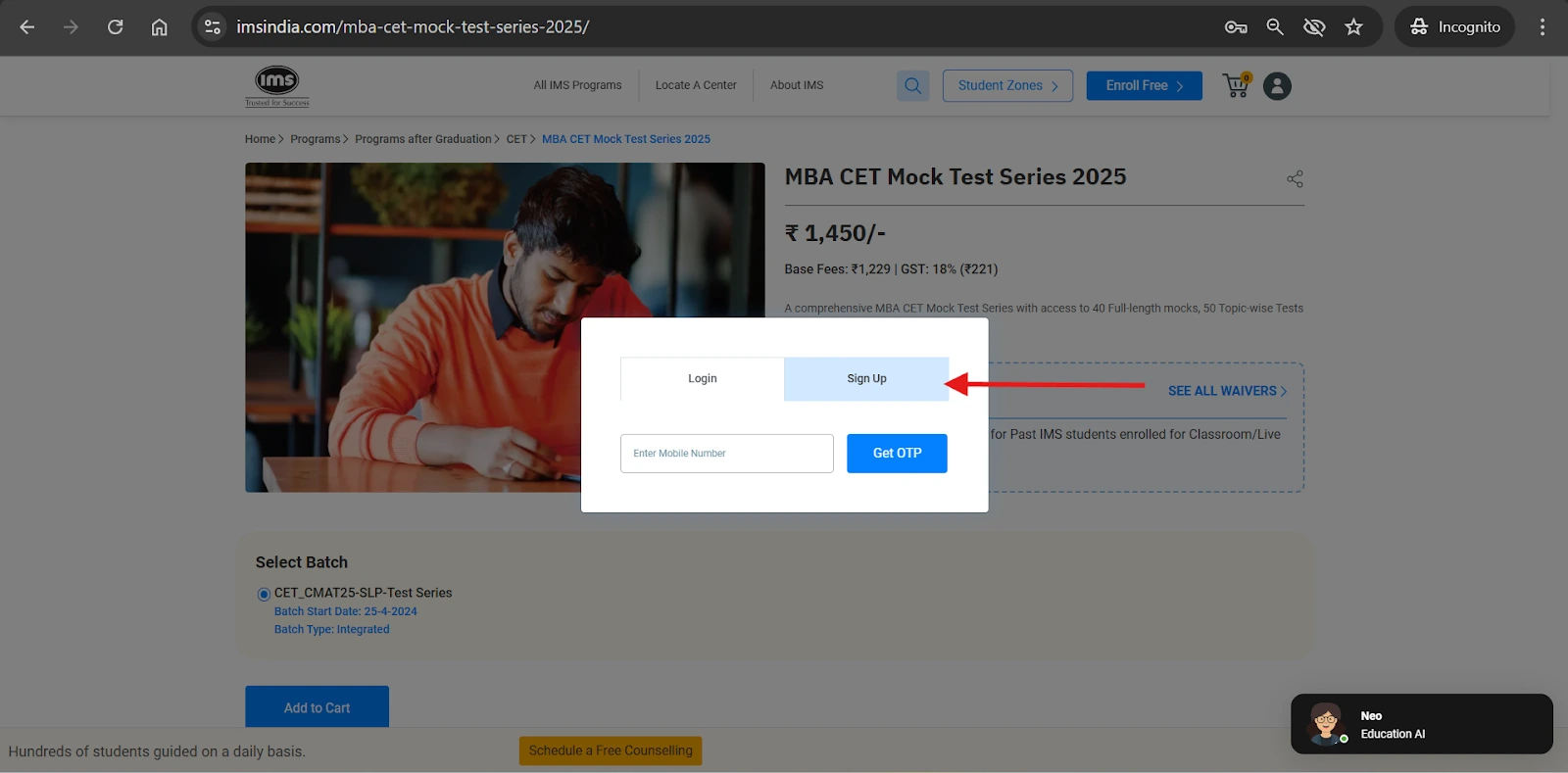Viewport: 1568px width, 773px height.
Task: Focus the Enter Mobile Number field
Action: pyautogui.click(x=727, y=454)
